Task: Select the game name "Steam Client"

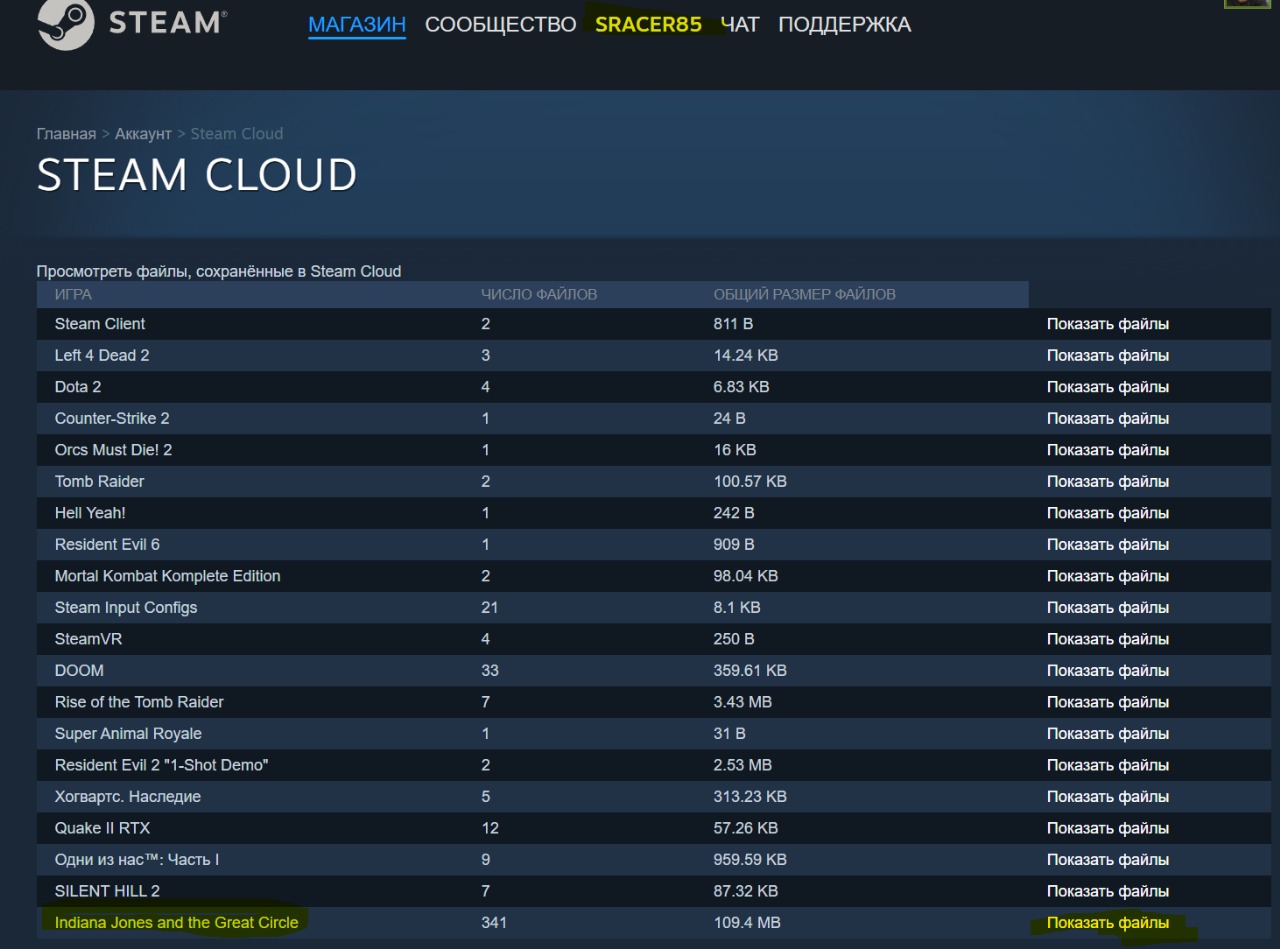Action: click(x=100, y=324)
